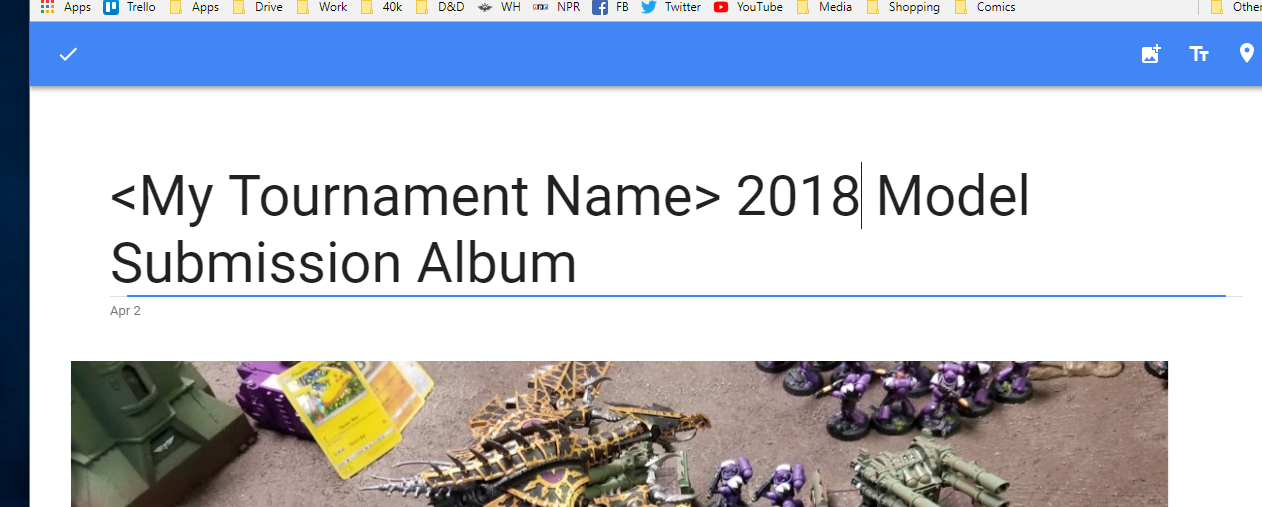The image size is (1262, 507).
Task: Open the WH bookmark
Action: coord(500,7)
